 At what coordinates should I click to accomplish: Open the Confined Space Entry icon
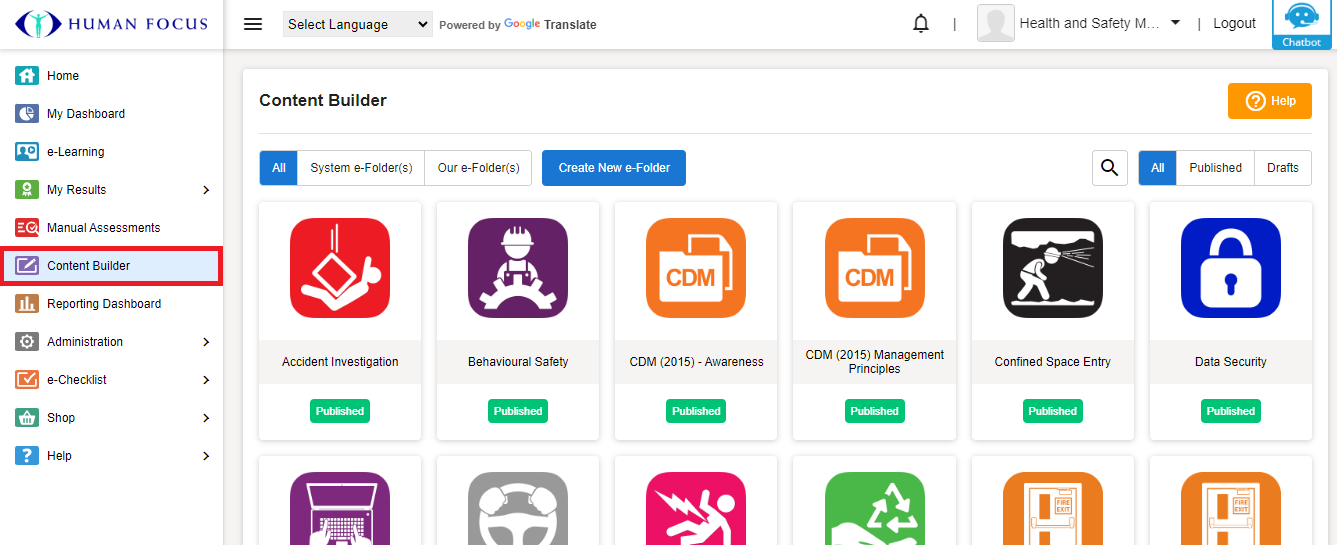pos(1052,268)
